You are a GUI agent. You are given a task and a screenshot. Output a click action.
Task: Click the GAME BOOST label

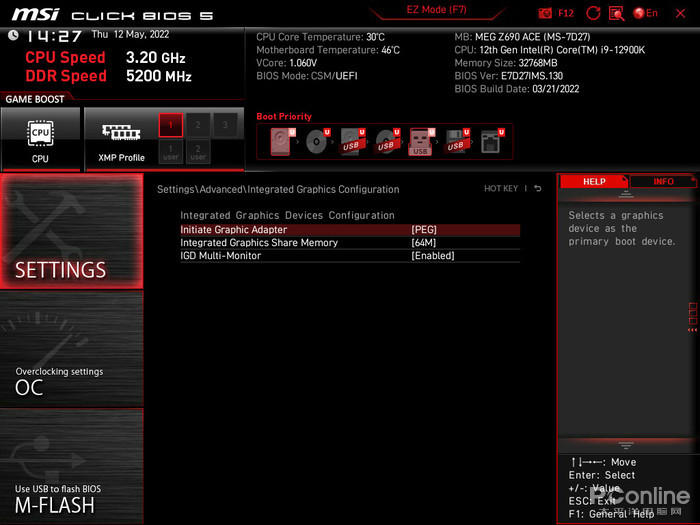point(35,99)
